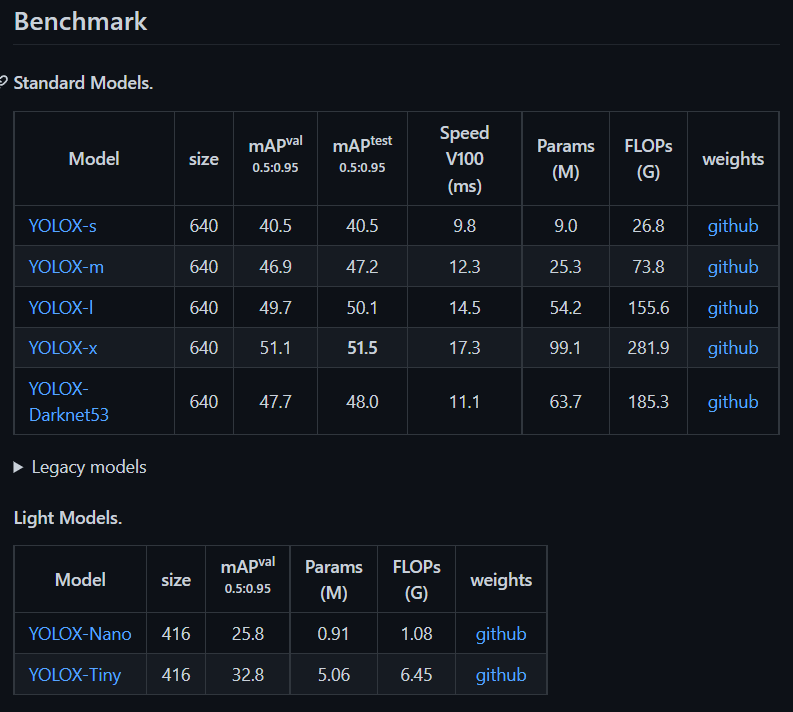793x712 pixels.
Task: Select YOLOX-Tiny FLOPs value 6.45
Action: coord(416,675)
